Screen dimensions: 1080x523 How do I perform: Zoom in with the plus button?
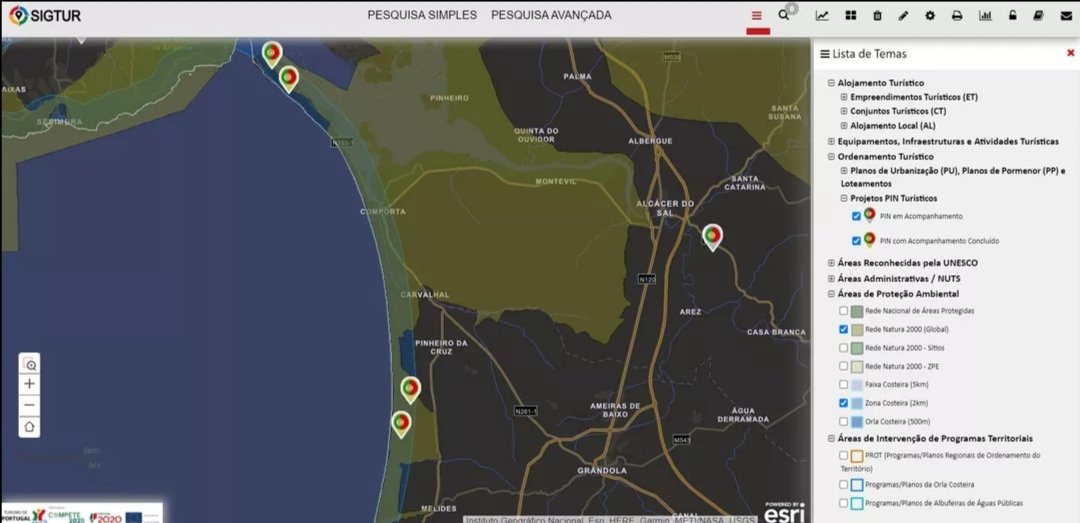[x=30, y=384]
